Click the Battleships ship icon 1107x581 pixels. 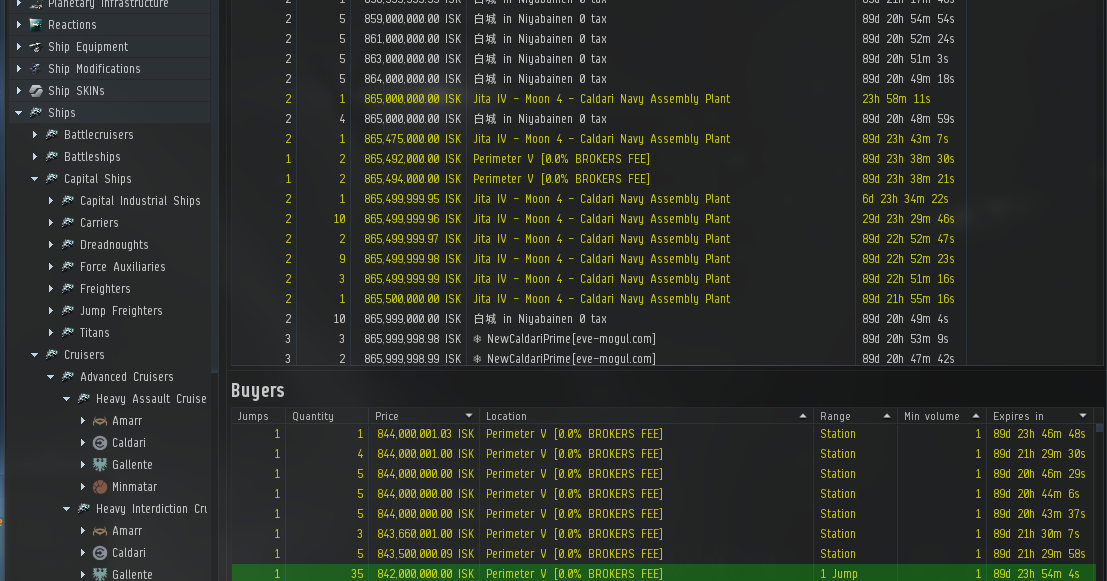52,156
